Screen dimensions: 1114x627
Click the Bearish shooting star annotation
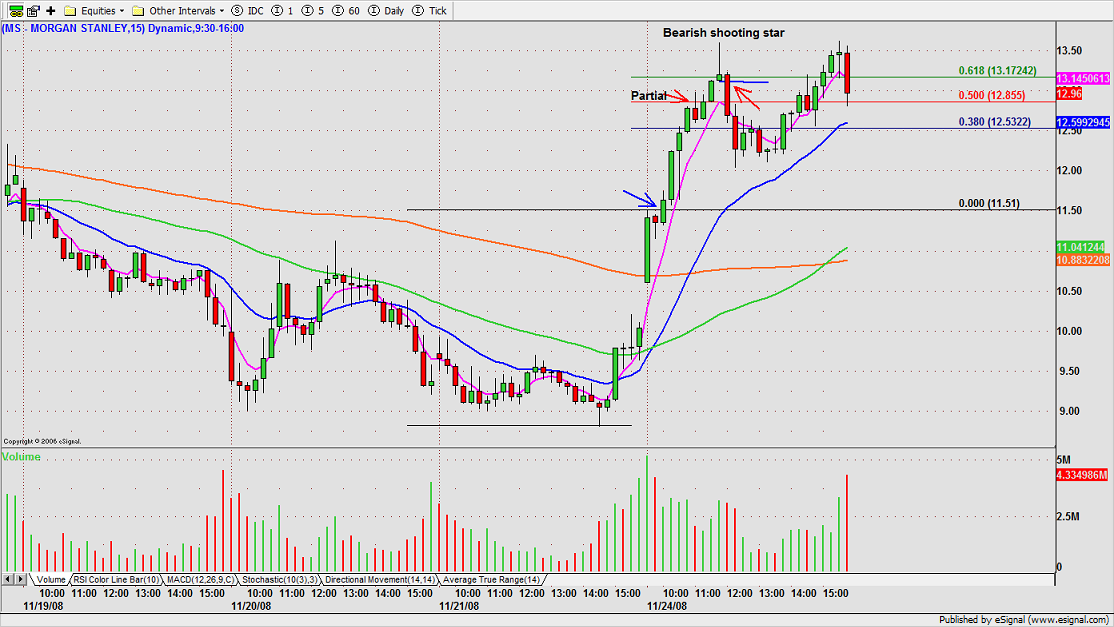[723, 33]
